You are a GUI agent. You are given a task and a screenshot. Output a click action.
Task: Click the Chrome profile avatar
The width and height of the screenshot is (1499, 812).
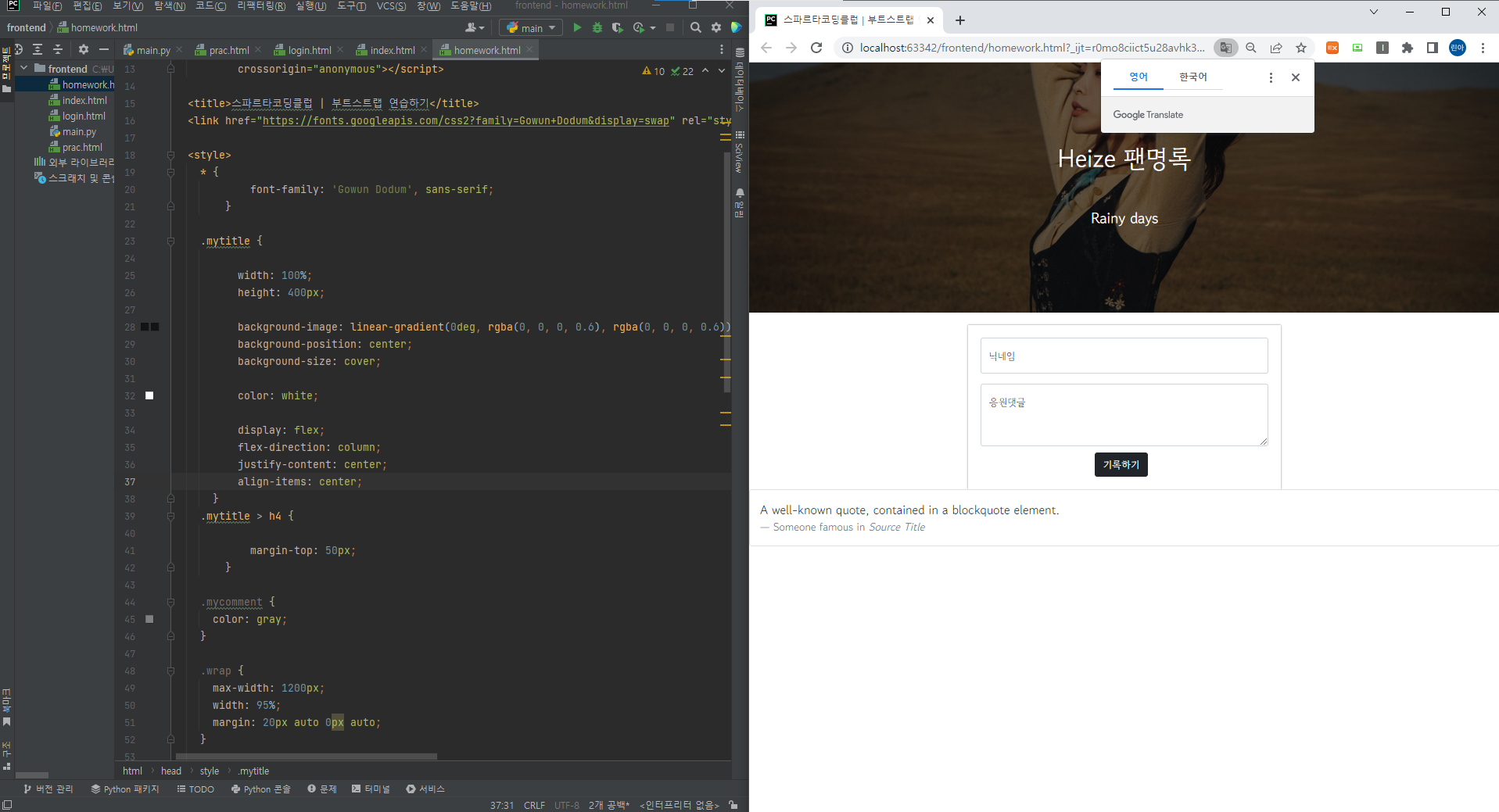pyautogui.click(x=1458, y=48)
